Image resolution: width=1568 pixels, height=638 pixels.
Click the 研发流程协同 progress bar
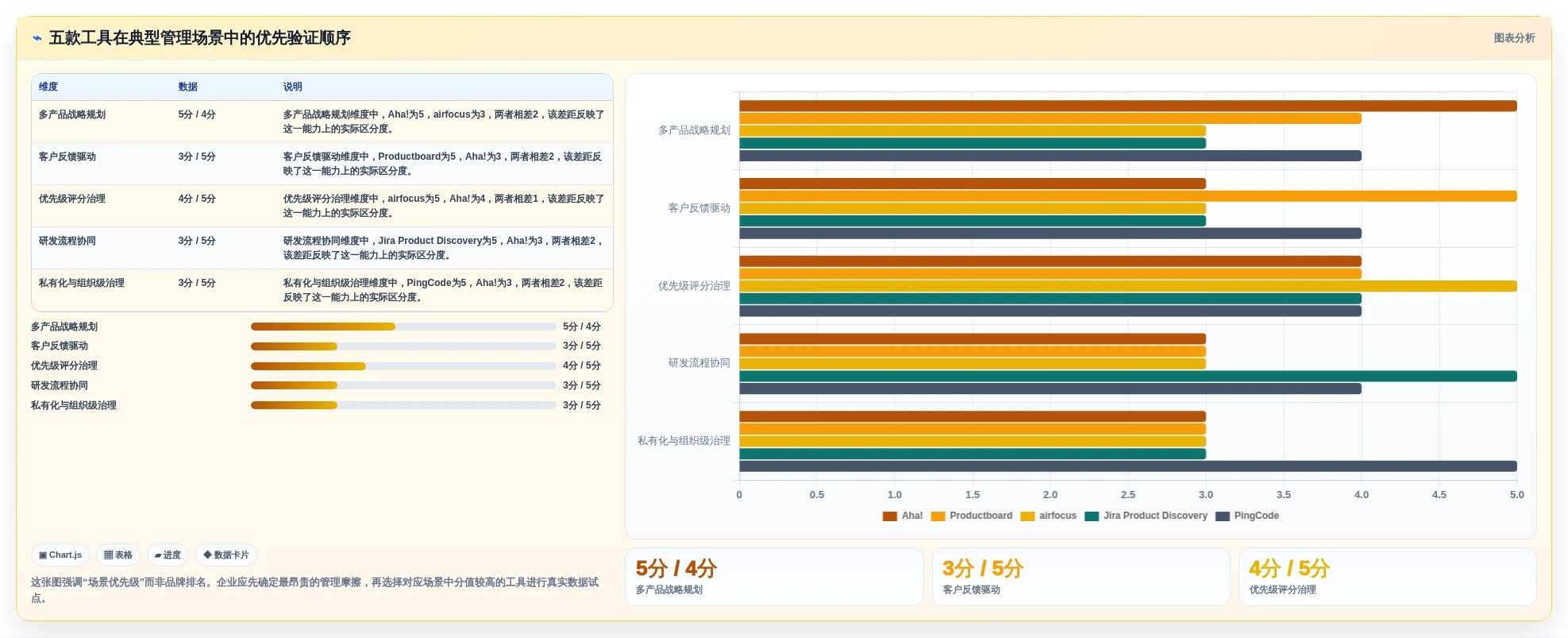403,385
